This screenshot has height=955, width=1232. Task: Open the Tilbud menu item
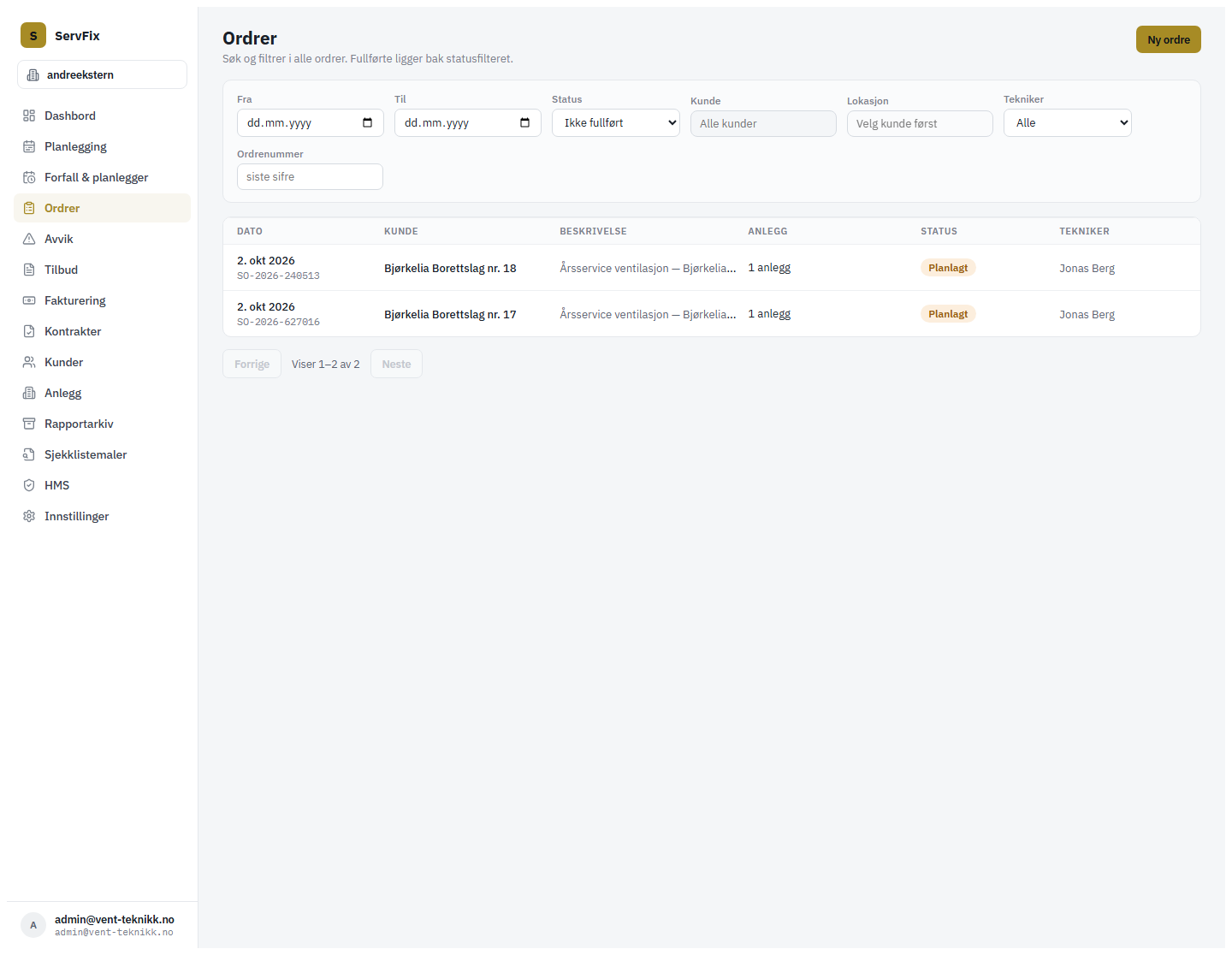click(x=102, y=270)
